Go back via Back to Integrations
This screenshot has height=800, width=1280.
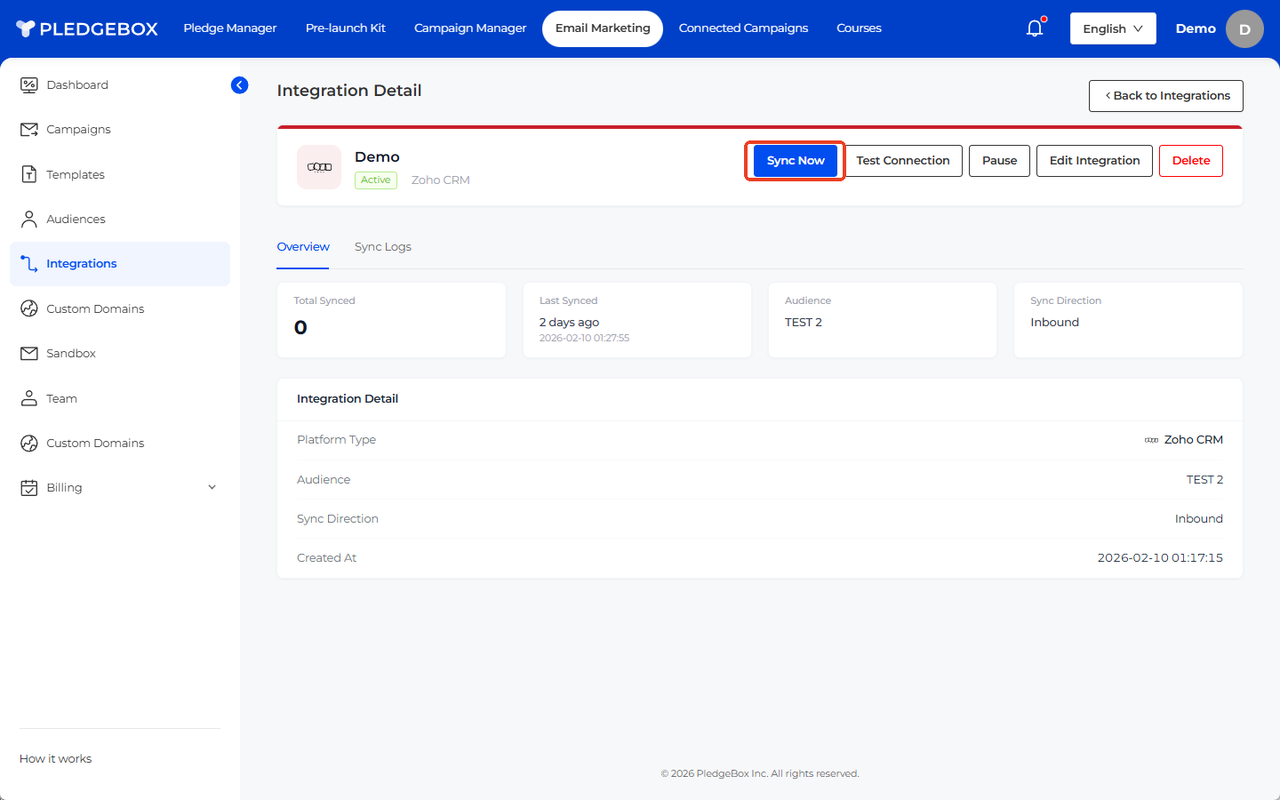(1166, 96)
